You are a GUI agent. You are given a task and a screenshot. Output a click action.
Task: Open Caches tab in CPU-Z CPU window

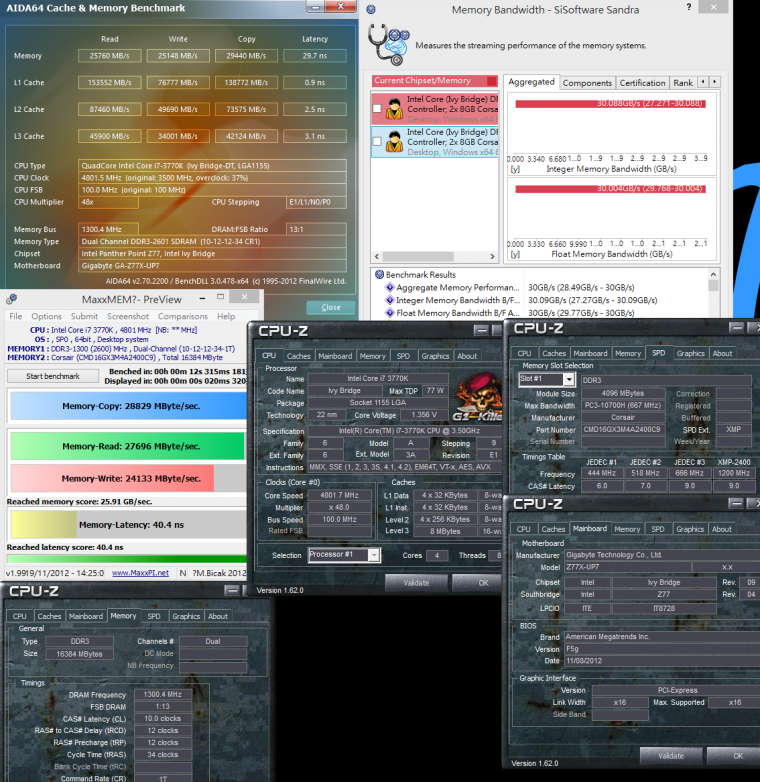298,356
